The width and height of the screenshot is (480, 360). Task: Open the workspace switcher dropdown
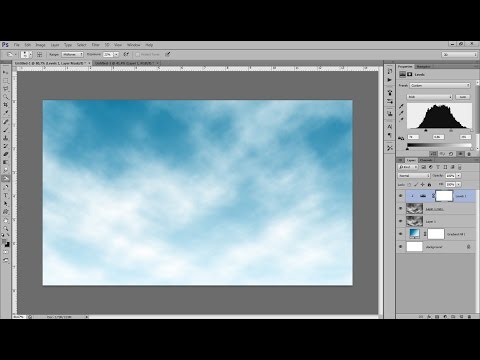(x=460, y=54)
